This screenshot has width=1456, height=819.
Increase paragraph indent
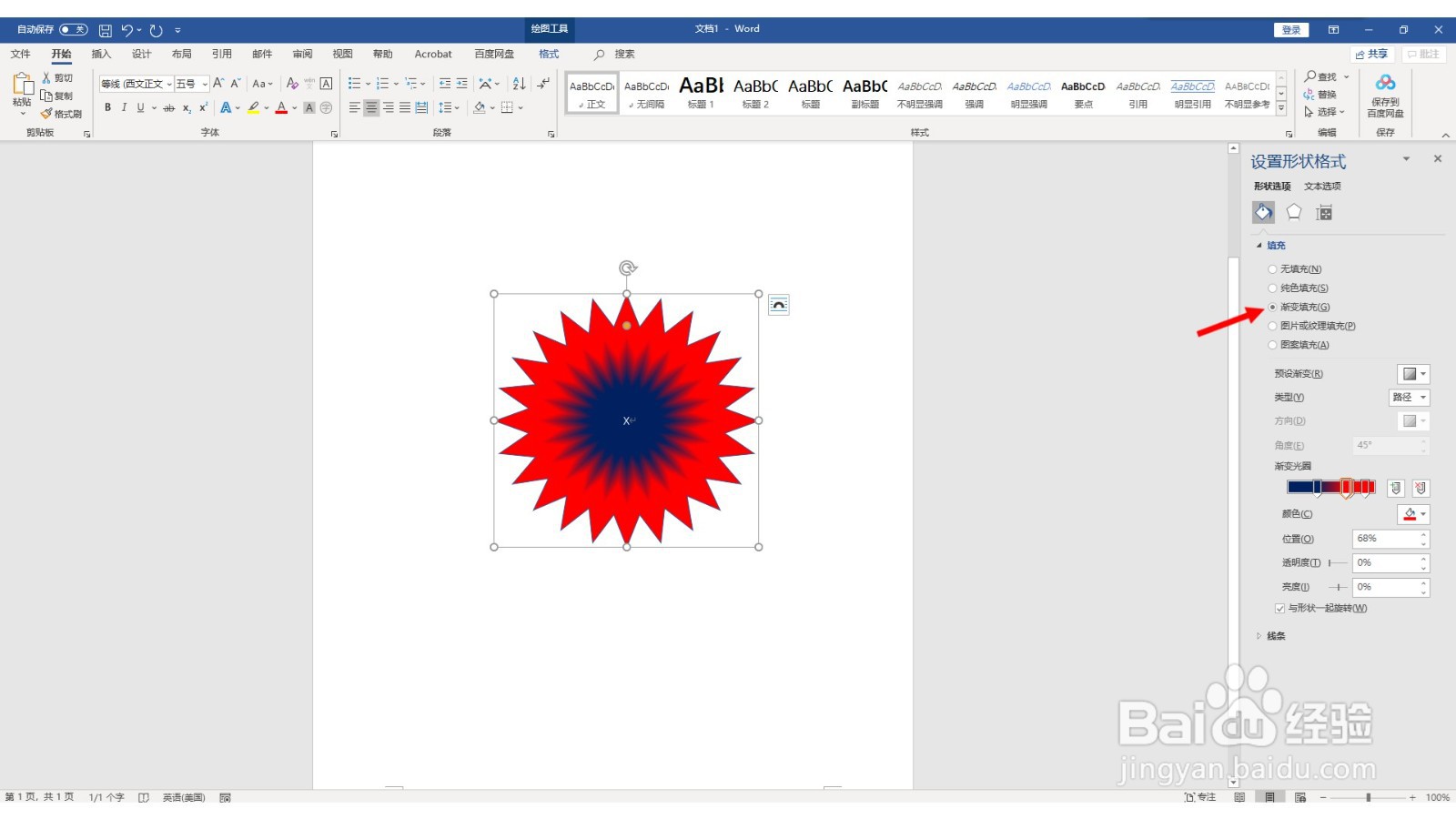pos(462,84)
